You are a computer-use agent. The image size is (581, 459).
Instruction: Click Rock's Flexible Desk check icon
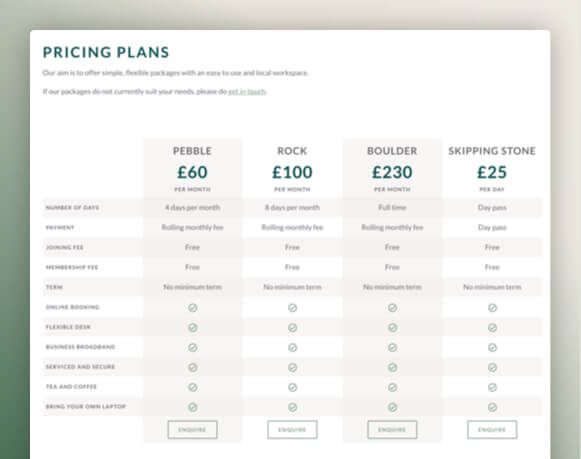pos(292,327)
